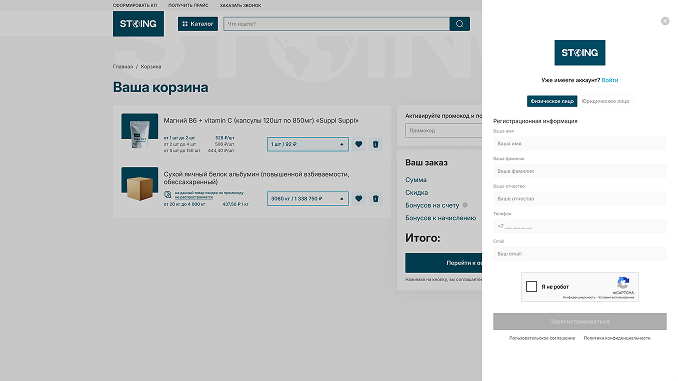Image resolution: width=678 pixels, height=381 pixels.
Task: Focus the Ваш email field
Action: pos(579,254)
